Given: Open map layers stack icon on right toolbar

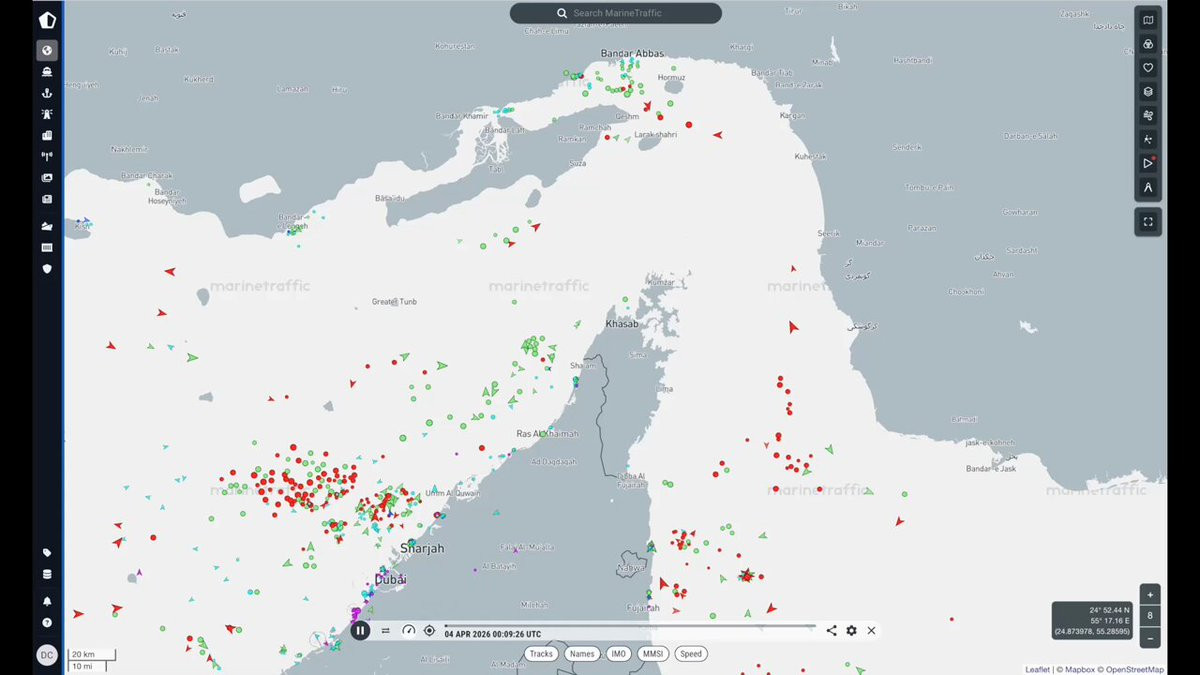Looking at the screenshot, I should coord(1148,91).
